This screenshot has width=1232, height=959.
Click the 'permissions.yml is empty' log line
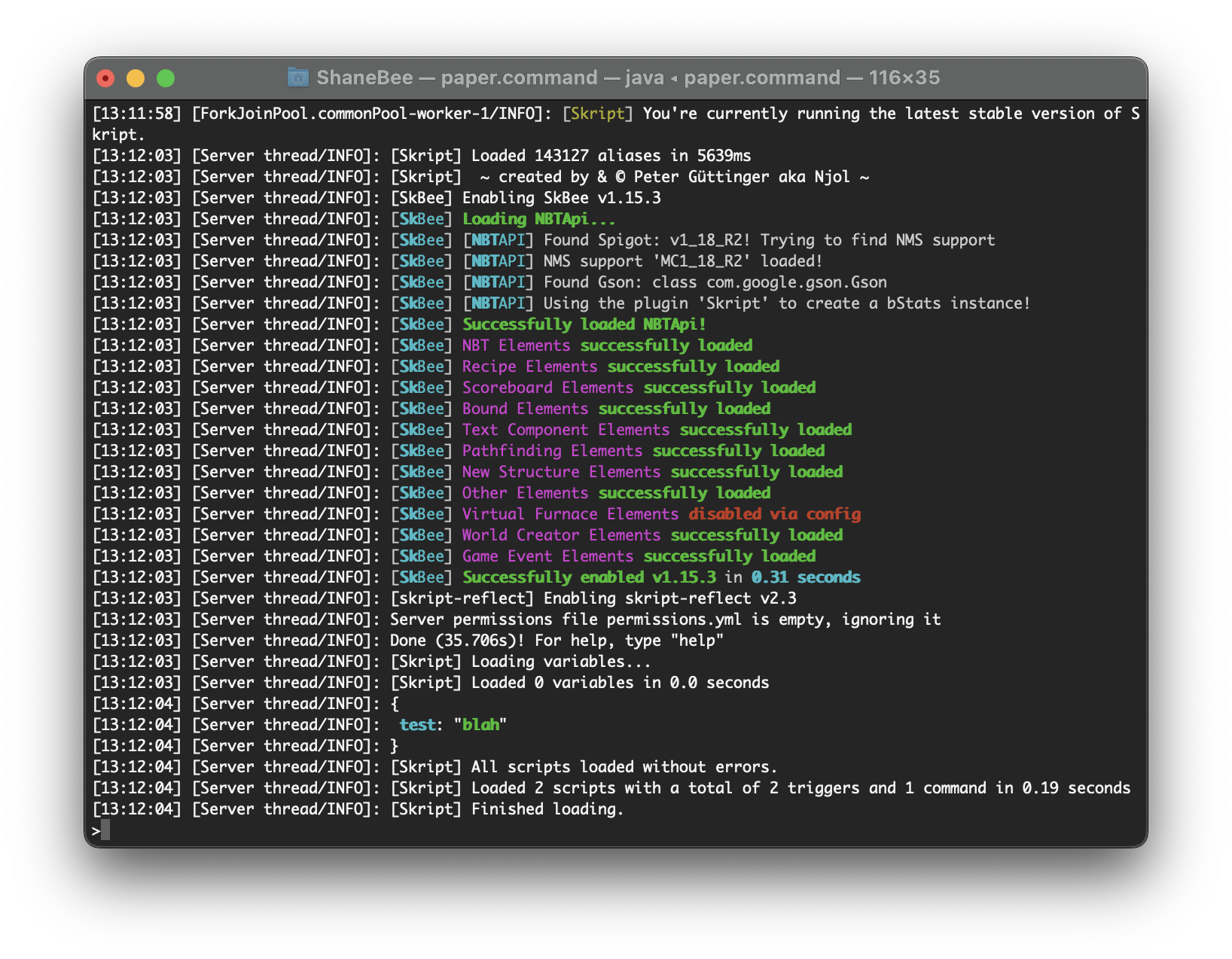point(665,620)
